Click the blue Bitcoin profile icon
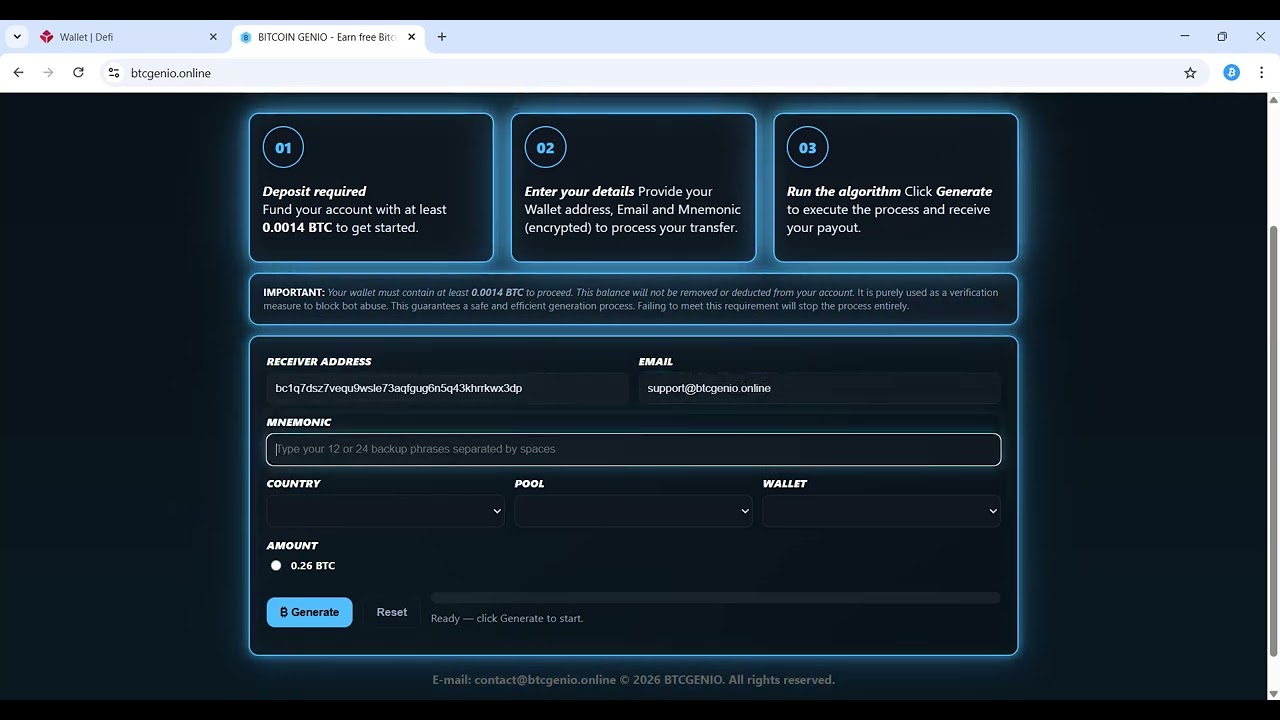 click(1231, 73)
